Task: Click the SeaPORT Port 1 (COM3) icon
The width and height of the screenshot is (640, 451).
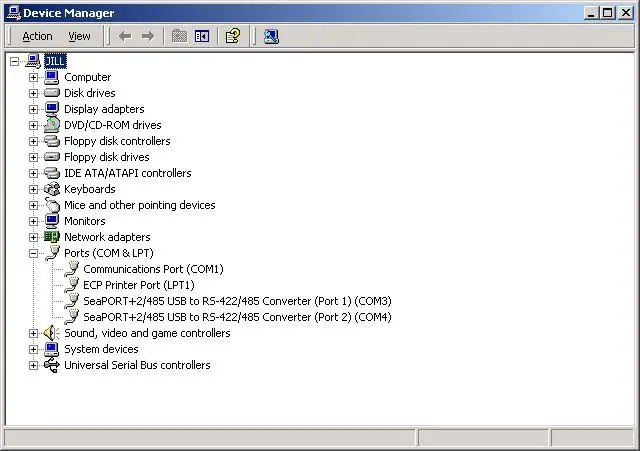Action: [x=72, y=301]
